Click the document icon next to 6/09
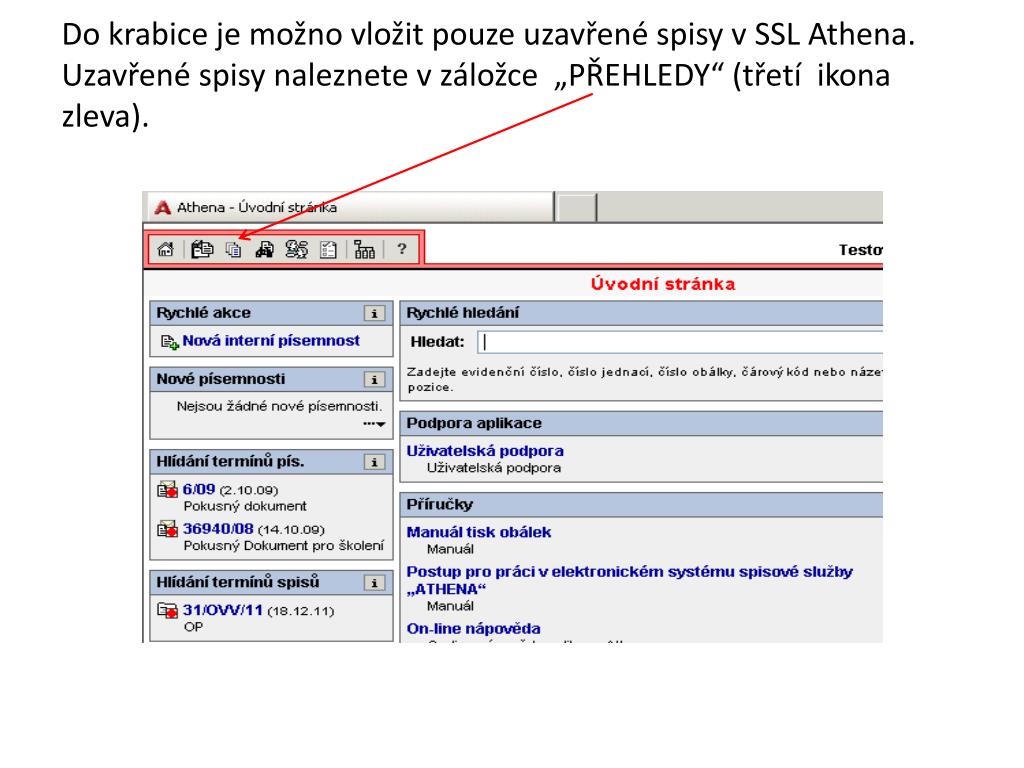Image resolution: width=1024 pixels, height=768 pixels. point(168,489)
